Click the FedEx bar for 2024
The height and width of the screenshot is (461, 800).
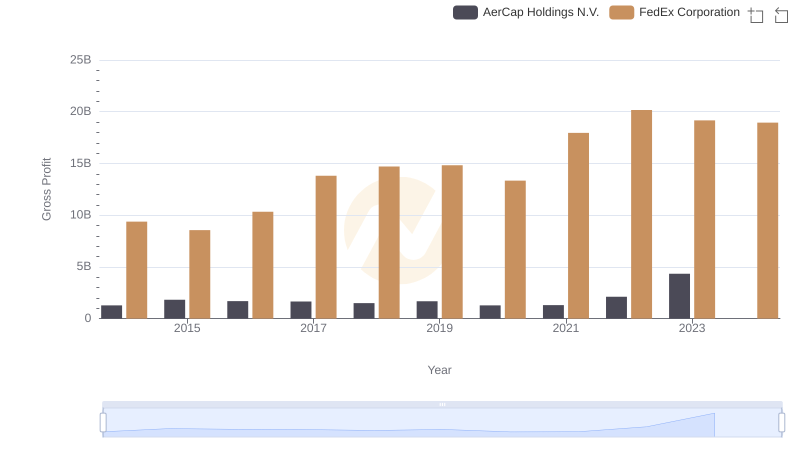(767, 220)
